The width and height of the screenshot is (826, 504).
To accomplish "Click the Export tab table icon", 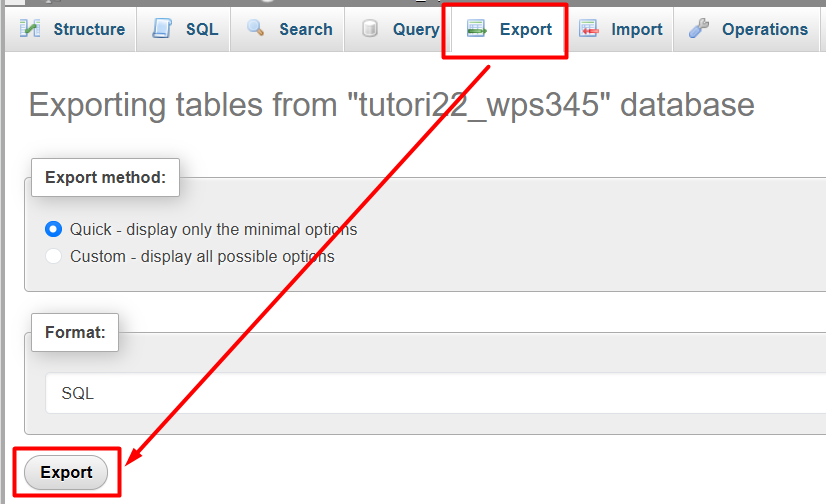I will (477, 28).
